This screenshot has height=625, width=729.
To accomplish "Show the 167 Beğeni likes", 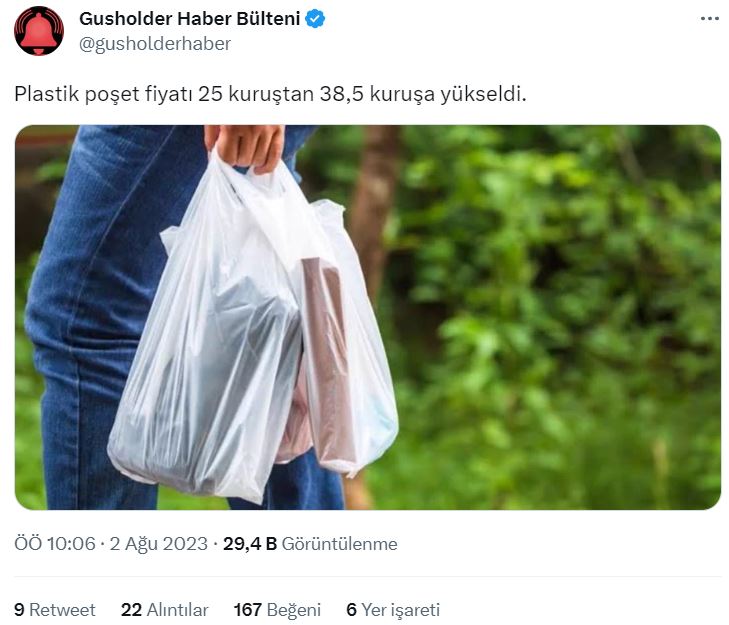I will pyautogui.click(x=277, y=610).
